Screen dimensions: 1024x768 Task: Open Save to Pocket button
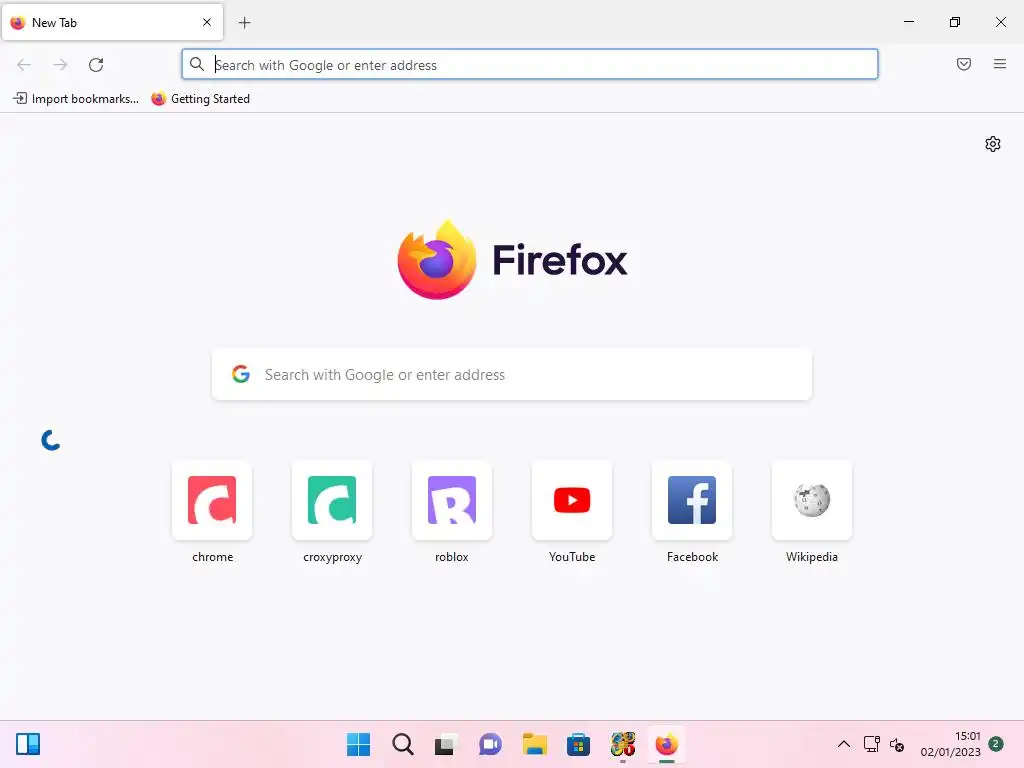tap(963, 64)
